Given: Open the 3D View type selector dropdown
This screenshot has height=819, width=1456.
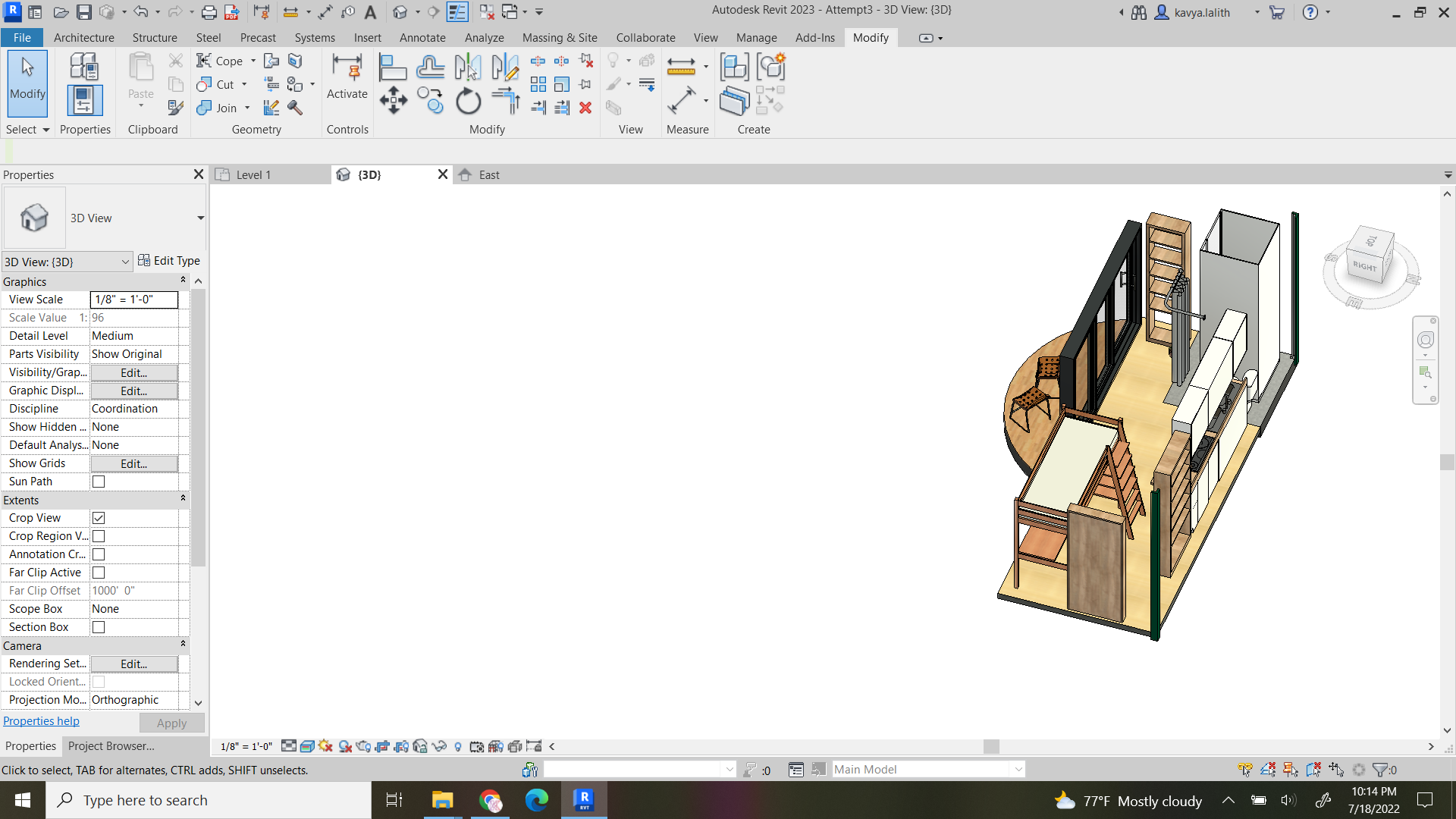Looking at the screenshot, I should (x=125, y=262).
